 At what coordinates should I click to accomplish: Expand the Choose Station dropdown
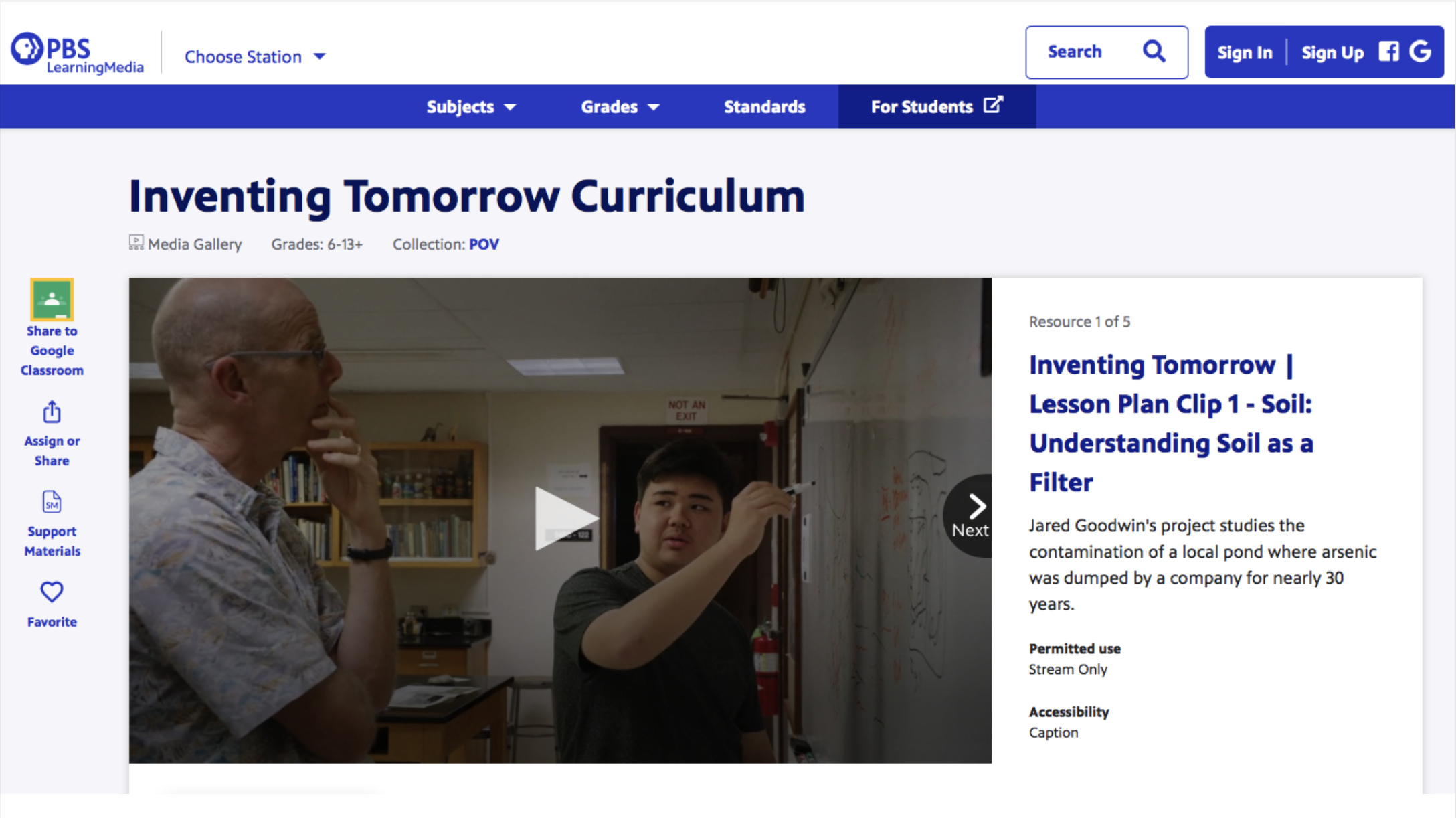pyautogui.click(x=255, y=57)
